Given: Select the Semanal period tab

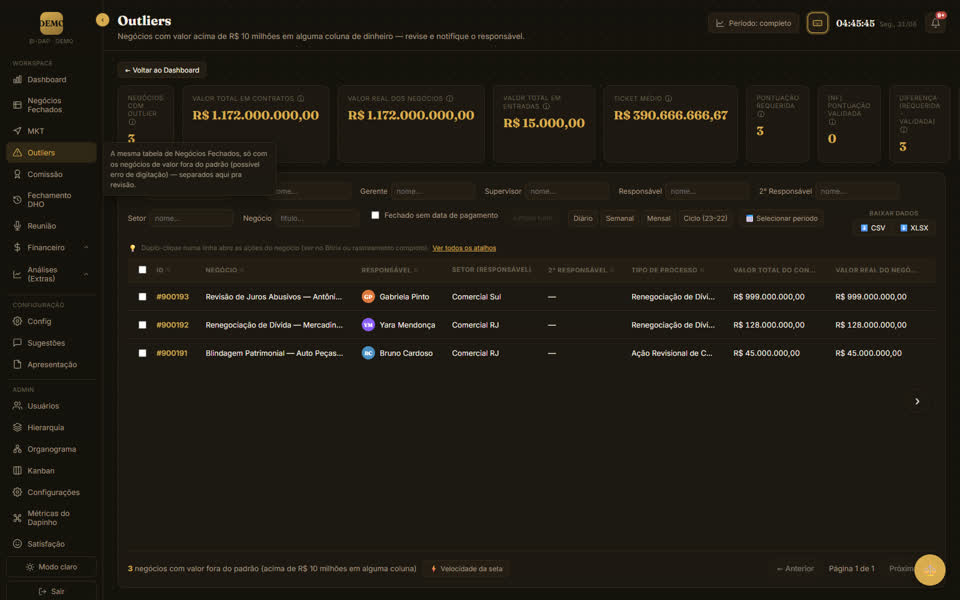Looking at the screenshot, I should tap(620, 219).
